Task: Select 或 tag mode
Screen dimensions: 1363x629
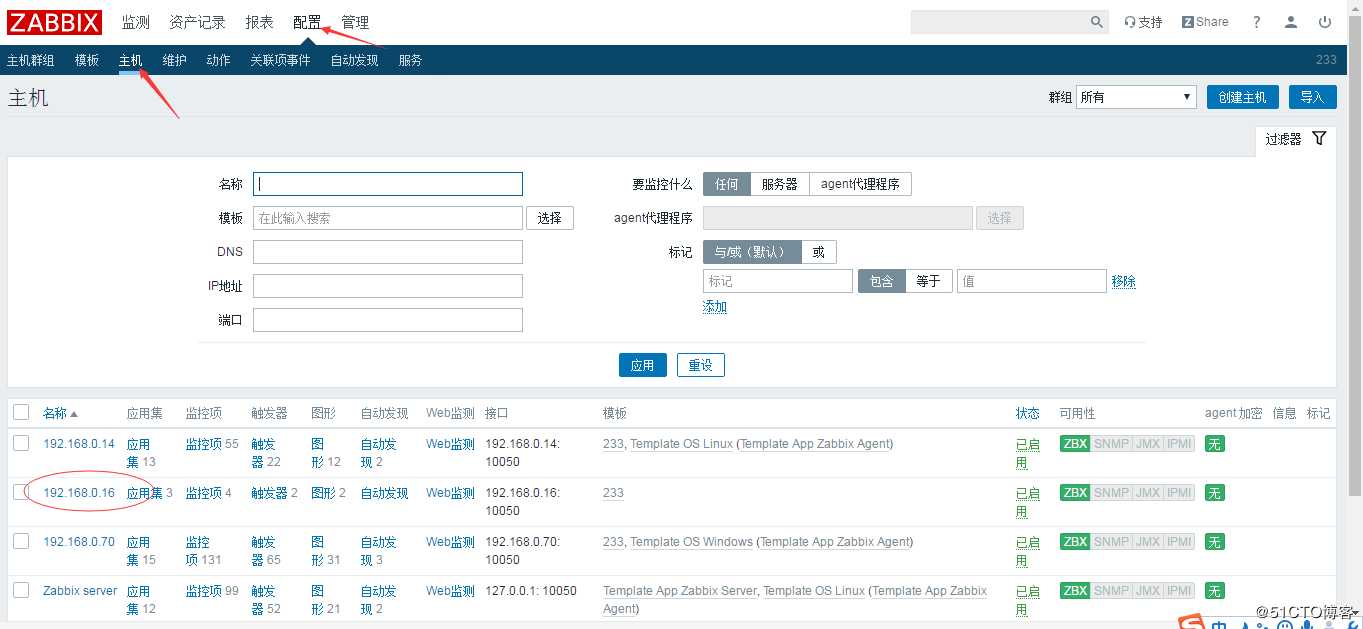Action: (x=819, y=252)
